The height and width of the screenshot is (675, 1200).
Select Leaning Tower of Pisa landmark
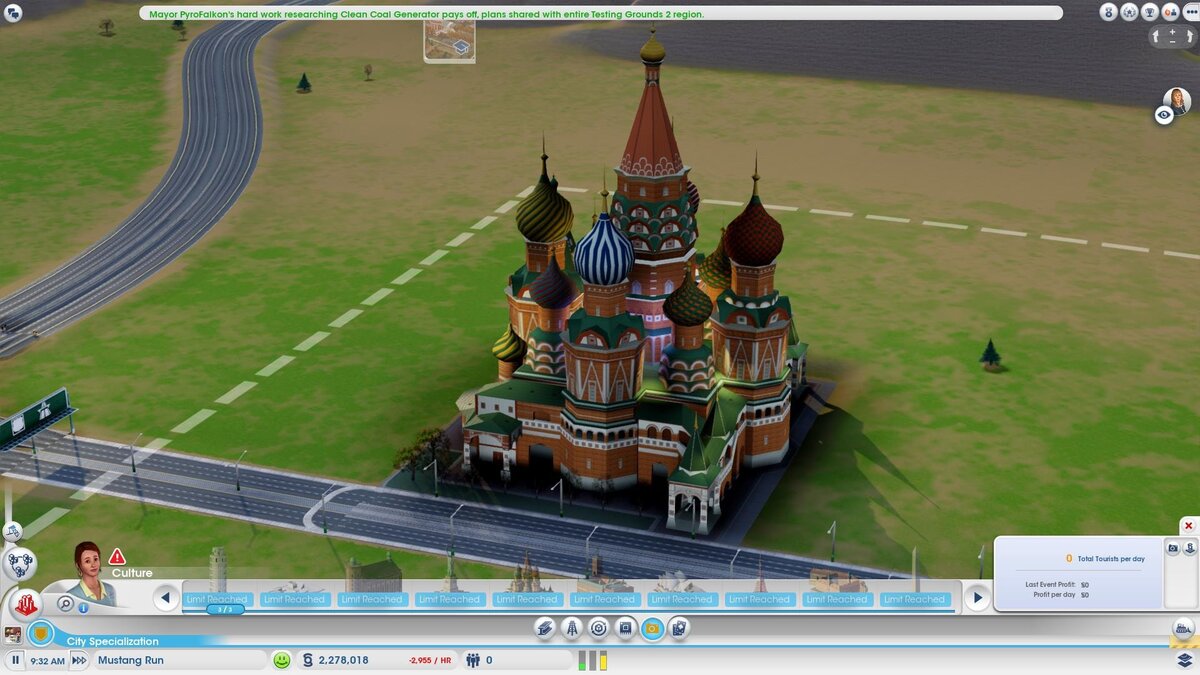click(x=218, y=577)
